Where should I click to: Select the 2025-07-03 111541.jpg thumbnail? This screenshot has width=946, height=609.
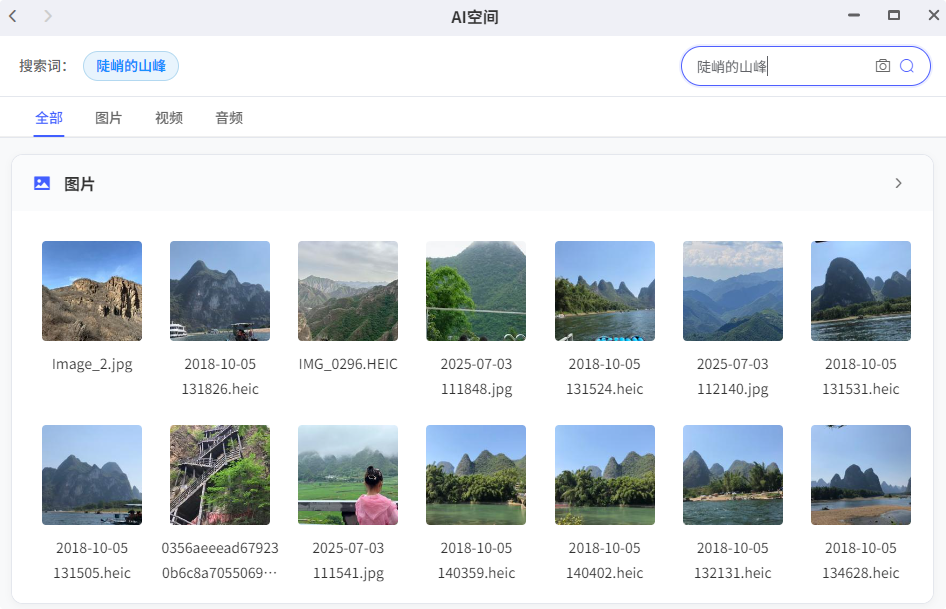coord(348,475)
